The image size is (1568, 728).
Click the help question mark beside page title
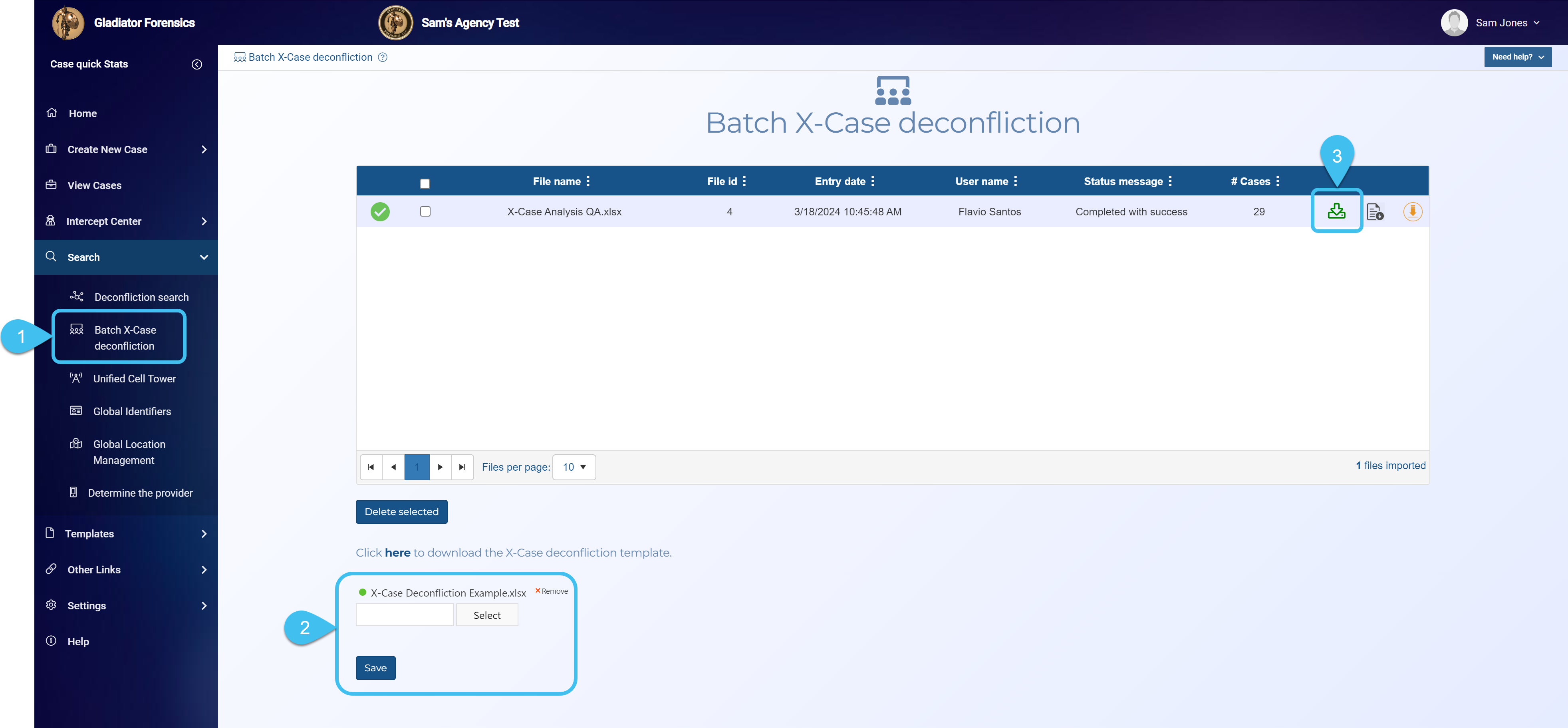[x=382, y=57]
